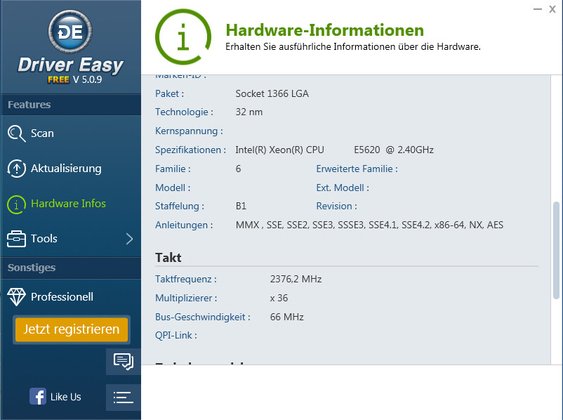The height and width of the screenshot is (420, 563).
Task: Click the Jetzt registrieren button
Action: [71, 329]
